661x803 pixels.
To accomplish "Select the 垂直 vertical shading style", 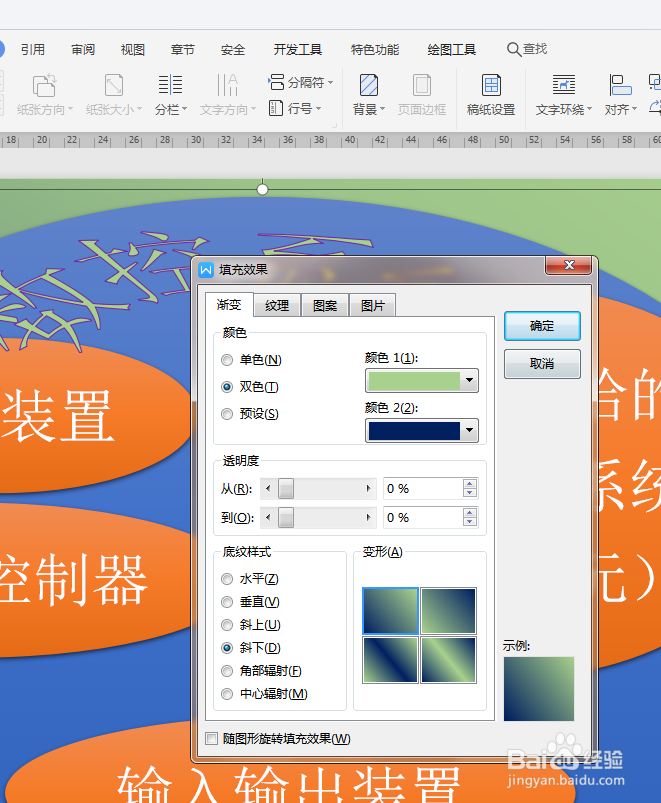I will 227,602.
